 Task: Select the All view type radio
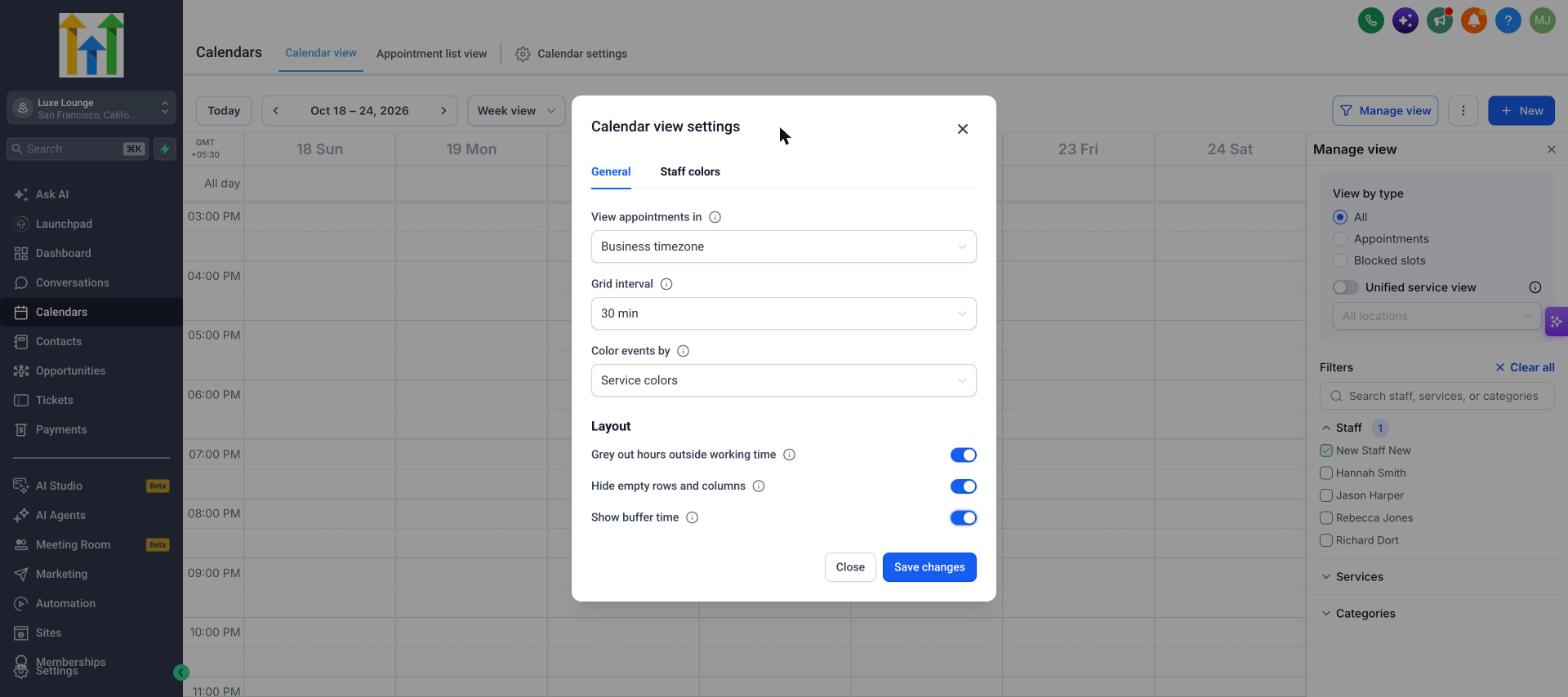click(1340, 217)
